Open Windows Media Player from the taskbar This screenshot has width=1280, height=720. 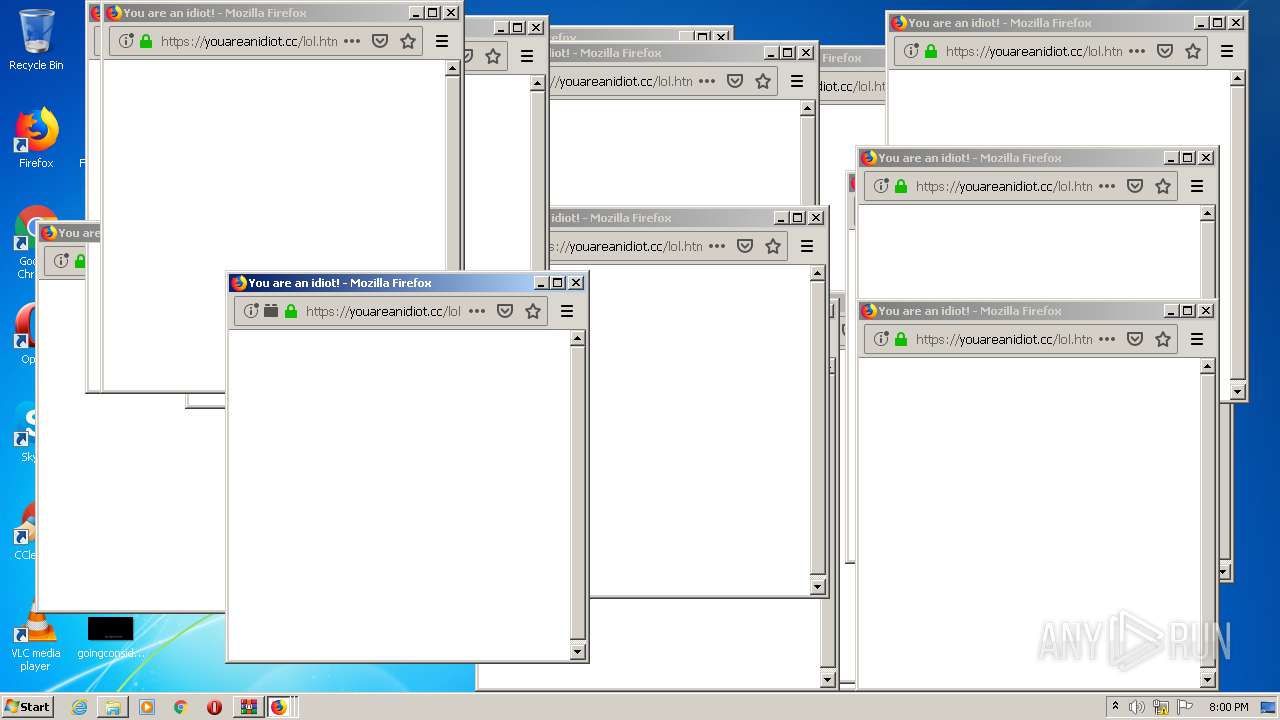[147, 707]
